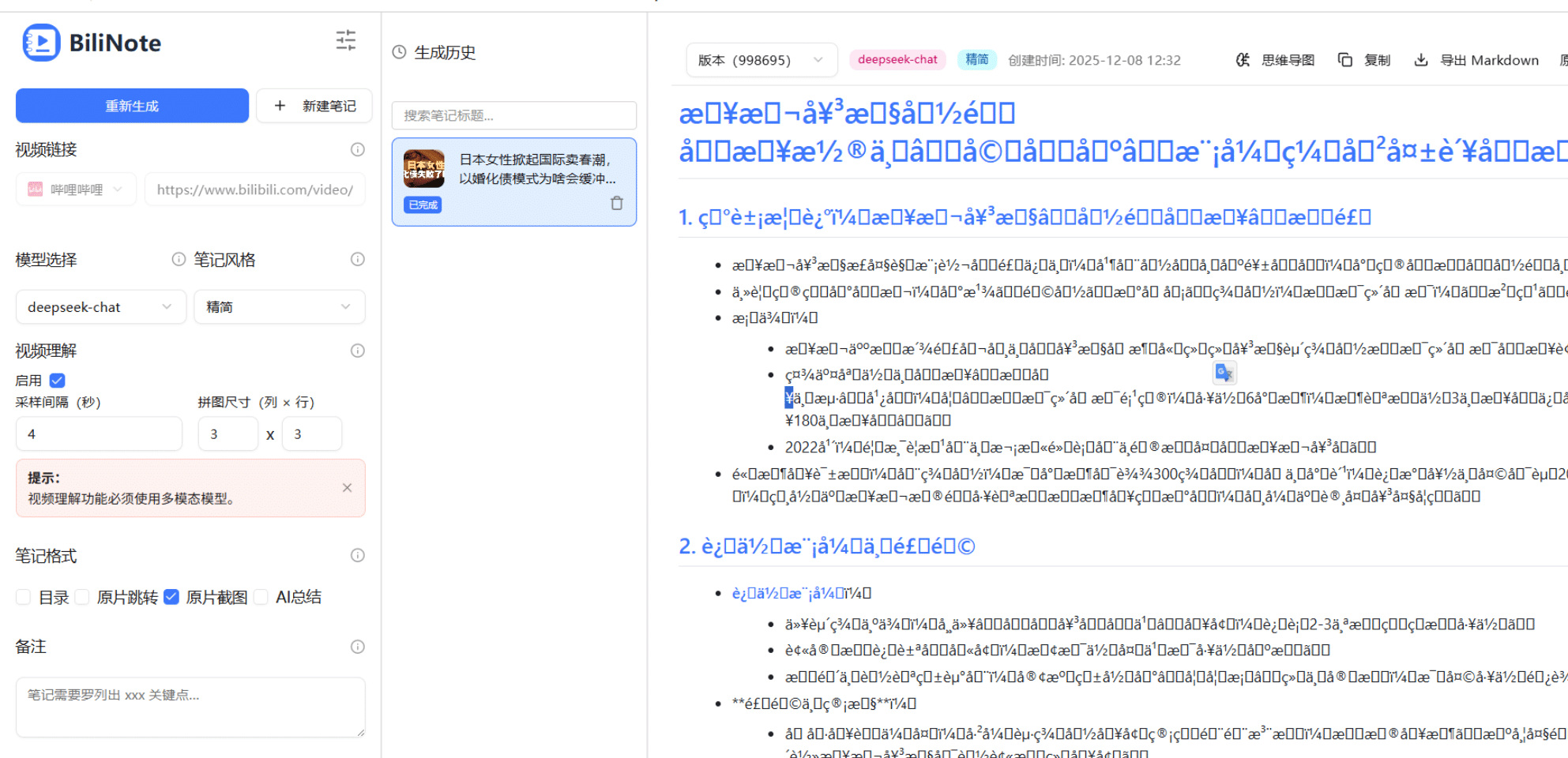This screenshot has height=758, width=1568.
Task: Tick the AI summary checkbox
Action: tap(261, 597)
